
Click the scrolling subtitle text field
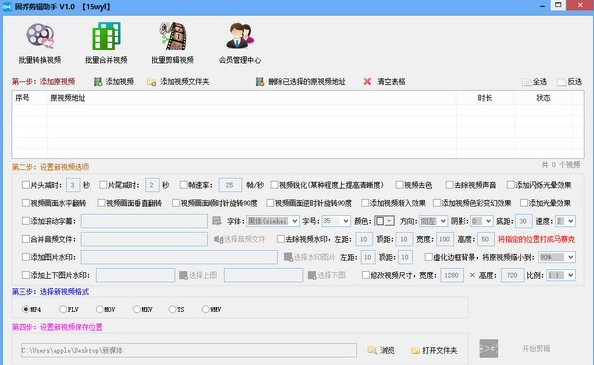[144, 221]
